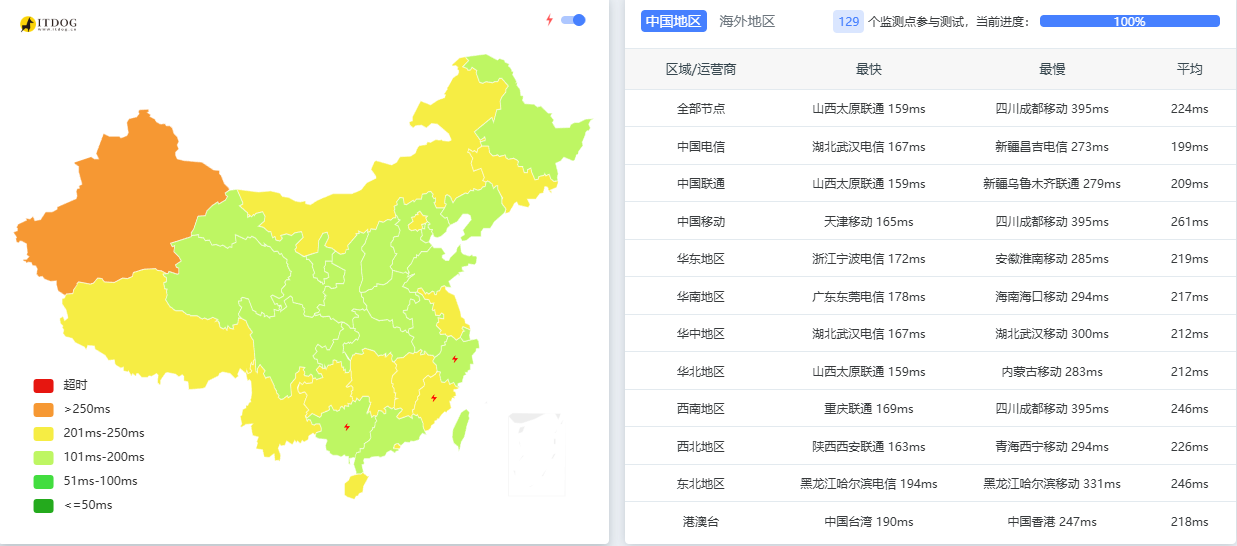The width and height of the screenshot is (1237, 546).
Task: Click the 区域/运营商 column header
Action: coord(701,69)
